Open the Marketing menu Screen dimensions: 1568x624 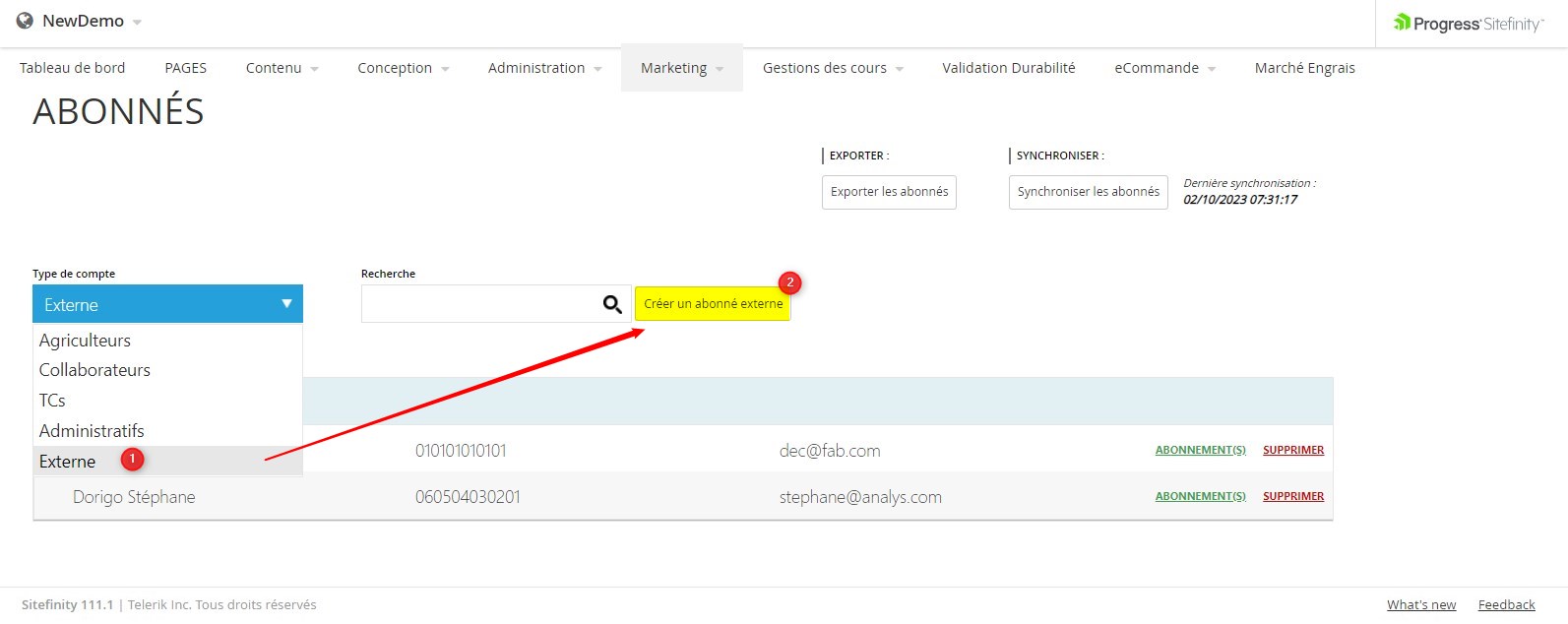(x=681, y=68)
